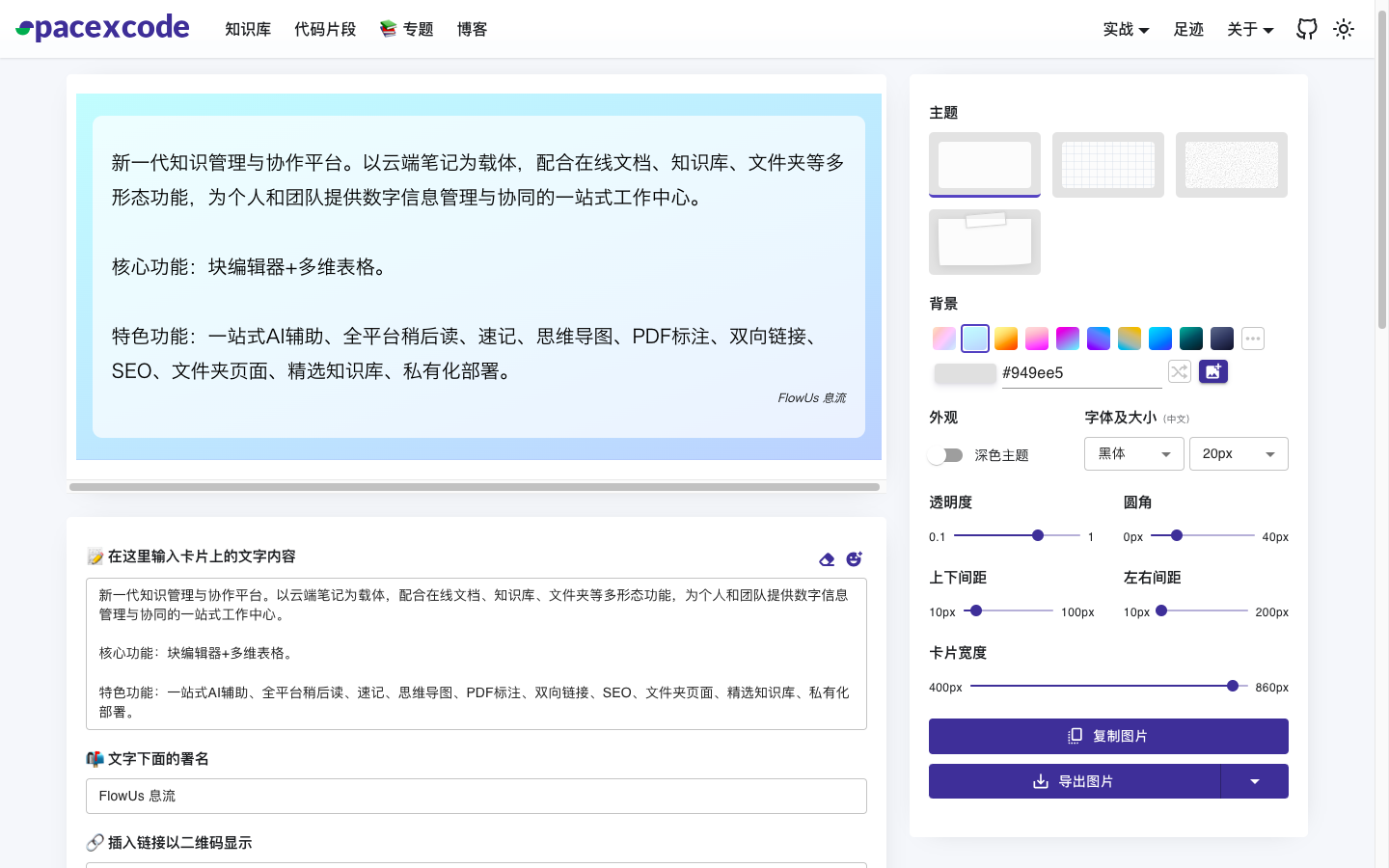Click the random gradient shuffle icon
1389x868 pixels.
tap(1179, 371)
